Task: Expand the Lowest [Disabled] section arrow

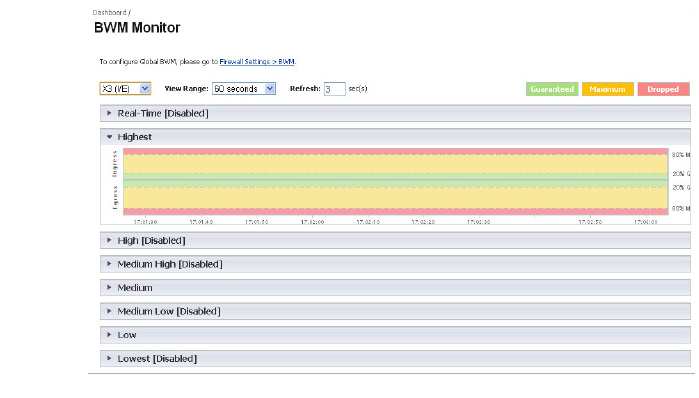Action: click(x=109, y=358)
